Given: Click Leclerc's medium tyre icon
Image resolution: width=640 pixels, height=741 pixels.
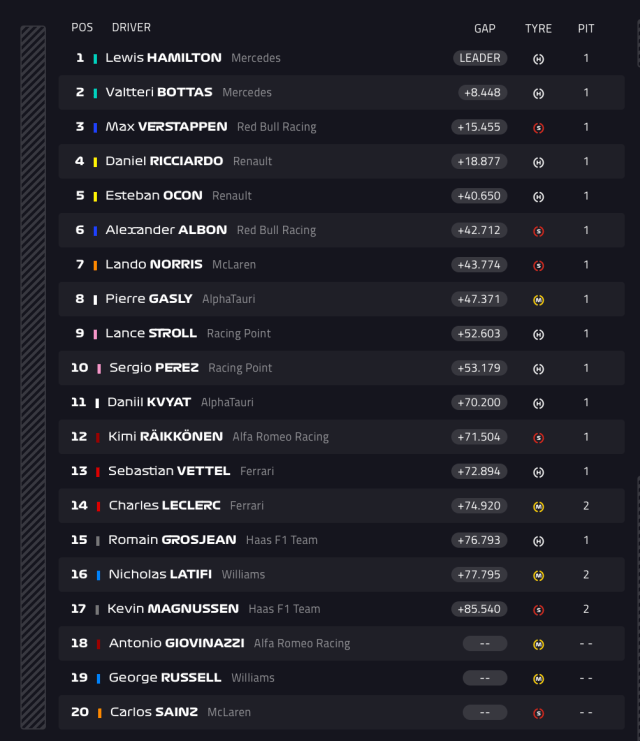Looking at the screenshot, I should pyautogui.click(x=538, y=506).
